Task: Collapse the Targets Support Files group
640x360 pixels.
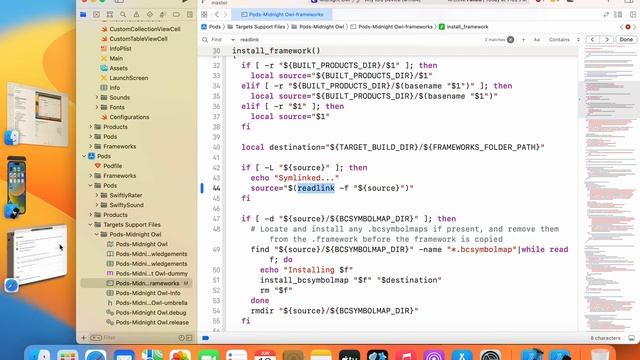Action: tap(90, 224)
